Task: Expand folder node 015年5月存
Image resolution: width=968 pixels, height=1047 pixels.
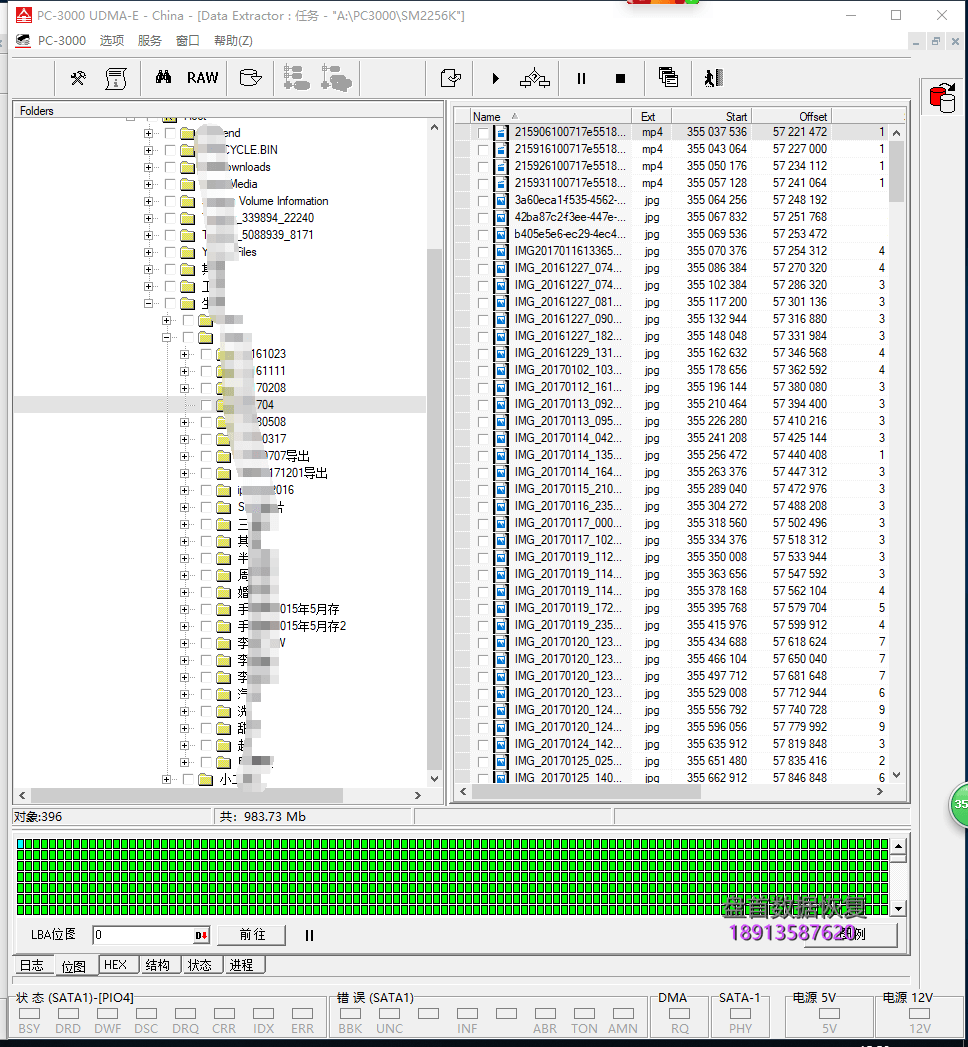Action: [184, 609]
